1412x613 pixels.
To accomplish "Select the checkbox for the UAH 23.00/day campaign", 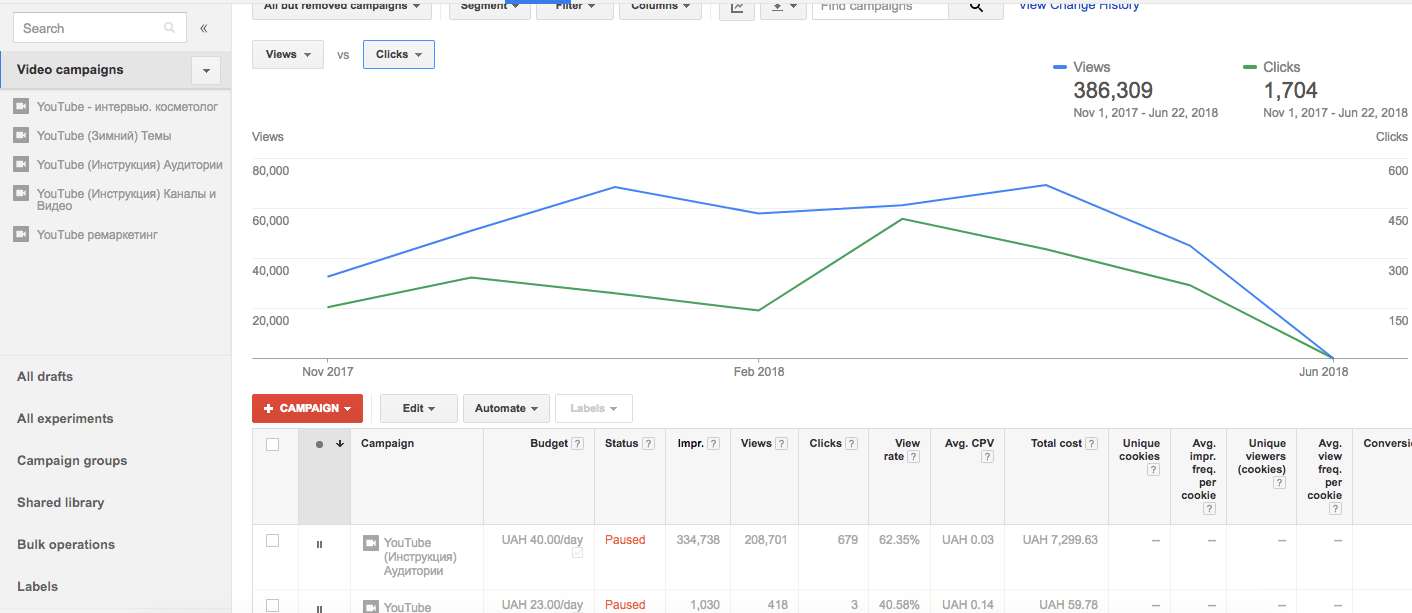I will click(273, 605).
